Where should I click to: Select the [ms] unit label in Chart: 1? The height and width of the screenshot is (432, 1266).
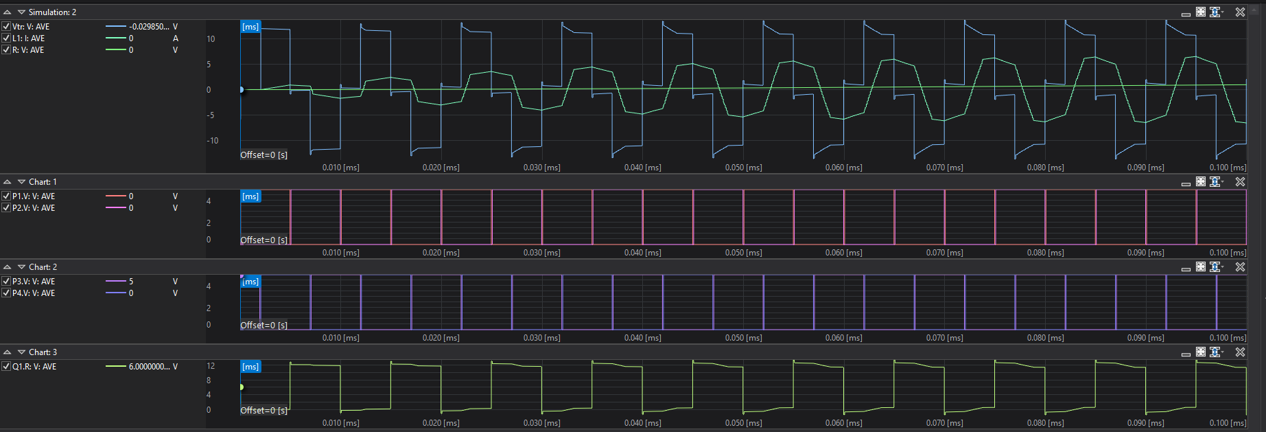tap(251, 197)
